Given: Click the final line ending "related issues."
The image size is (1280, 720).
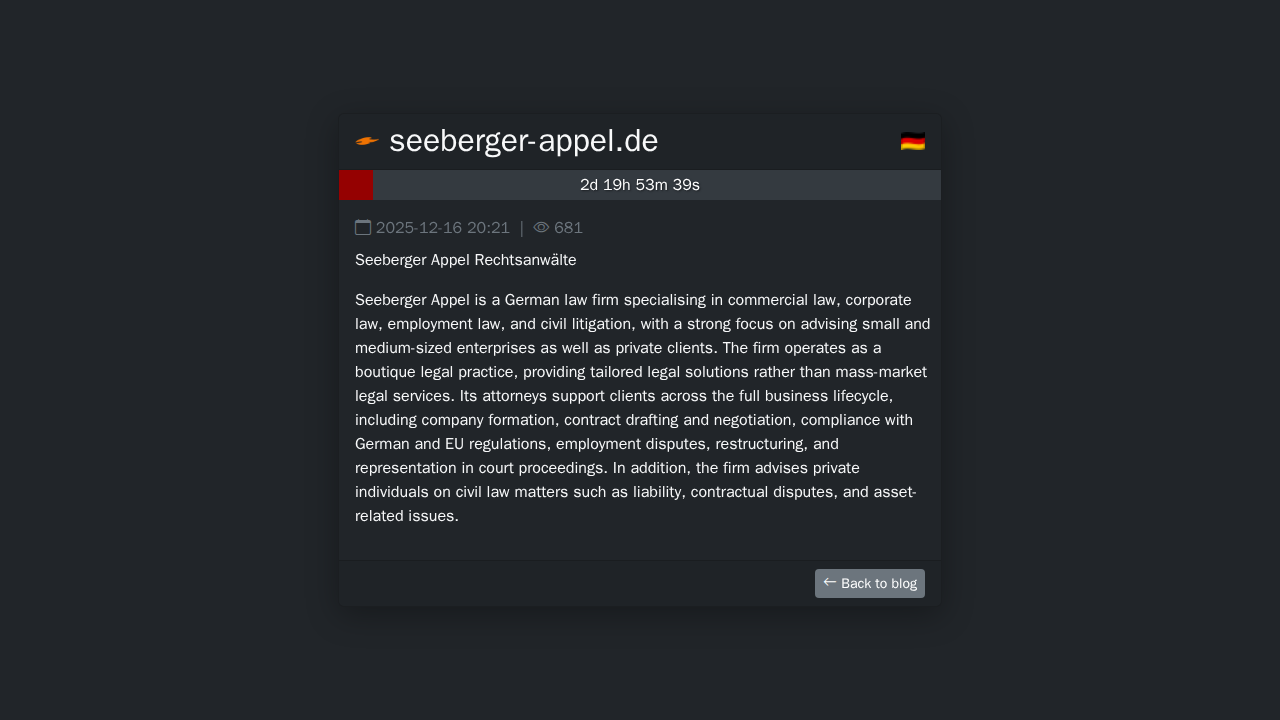Looking at the screenshot, I should [406, 516].
